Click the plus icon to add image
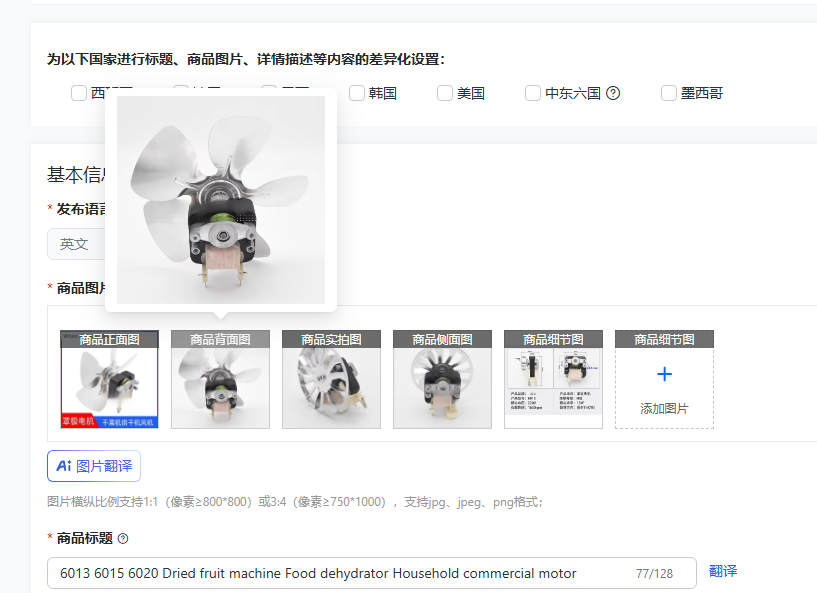817x593 pixels. pyautogui.click(x=664, y=374)
